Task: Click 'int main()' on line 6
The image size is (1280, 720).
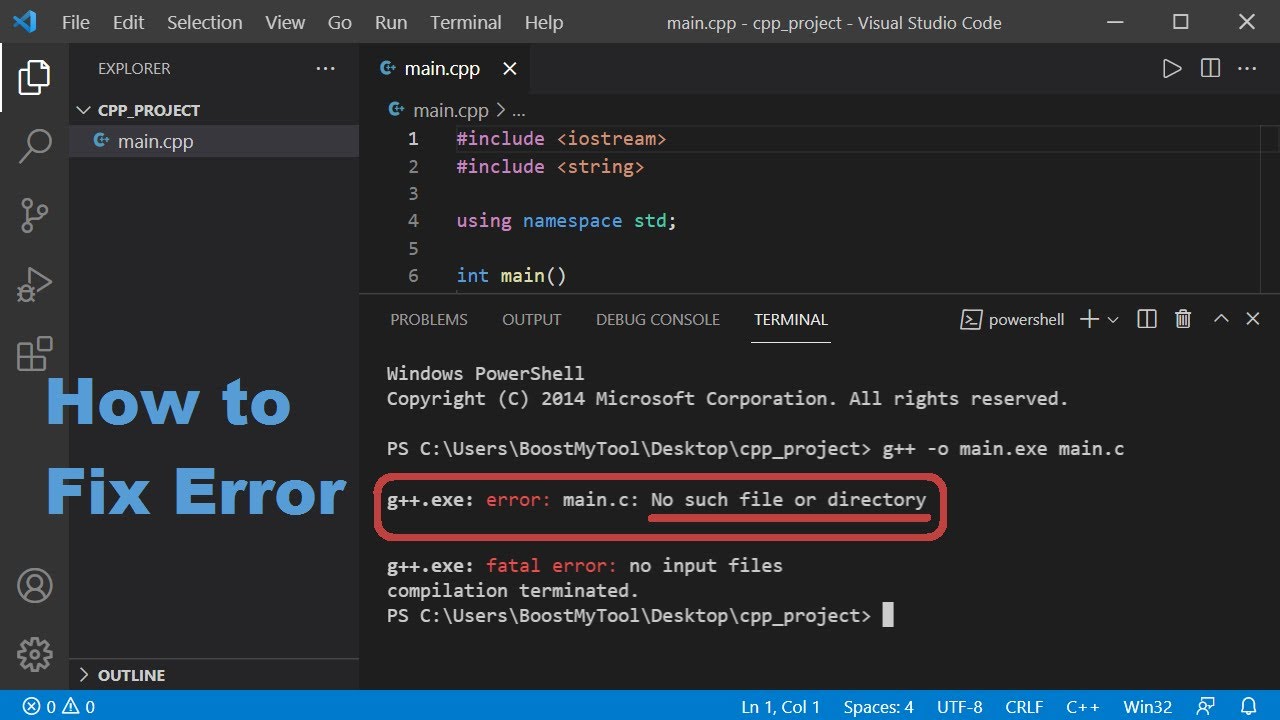Action: tap(511, 275)
